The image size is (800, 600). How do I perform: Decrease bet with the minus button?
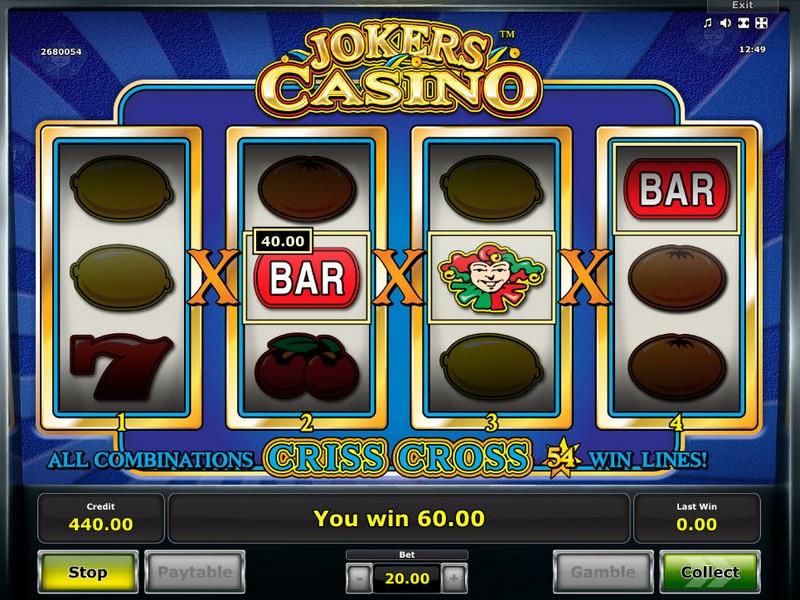click(359, 579)
